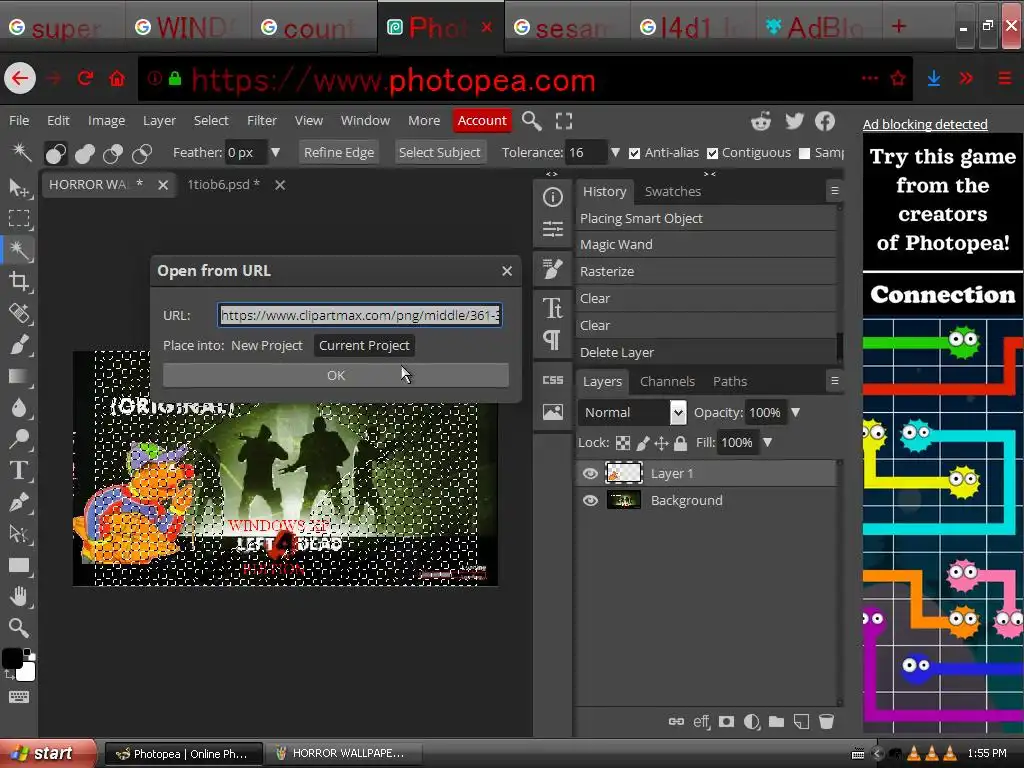
Task: Open Photopea Reddit page icon
Action: (761, 121)
